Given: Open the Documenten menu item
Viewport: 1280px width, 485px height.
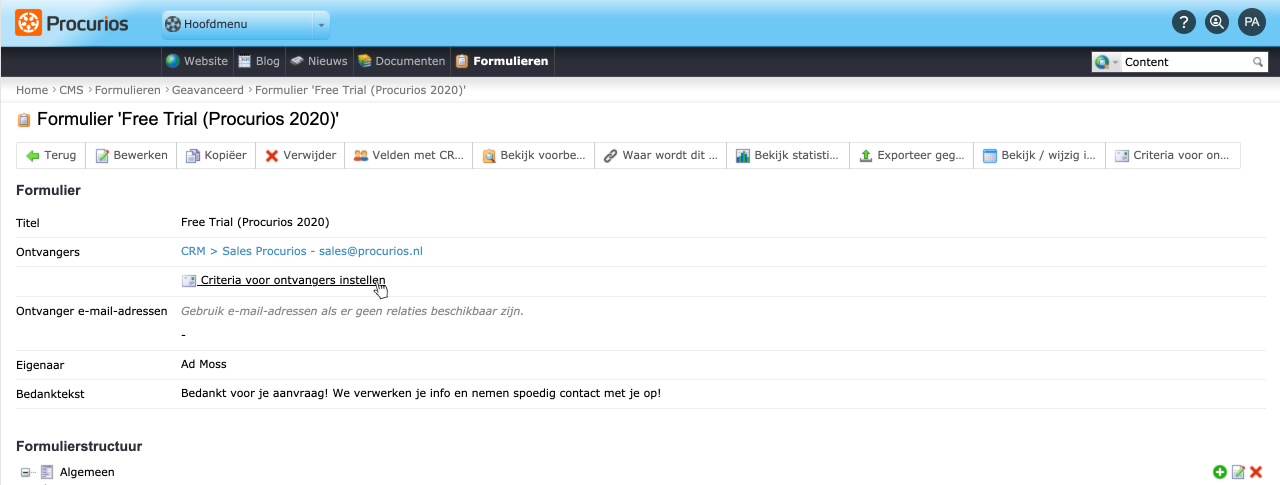Looking at the screenshot, I should pyautogui.click(x=402, y=61).
